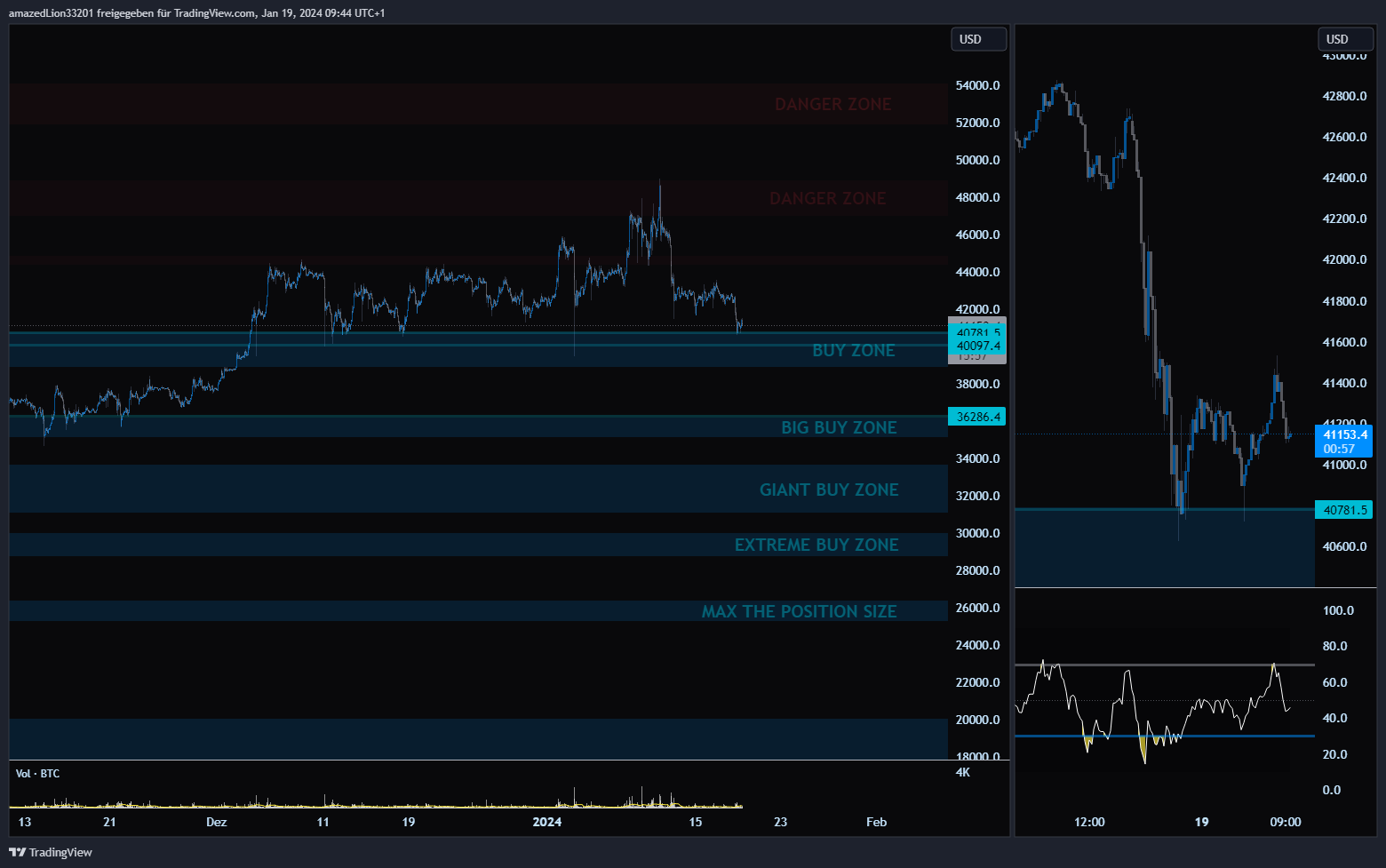Click the Vol · BTC indicator legend
This screenshot has height=868, width=1386.
37,774
